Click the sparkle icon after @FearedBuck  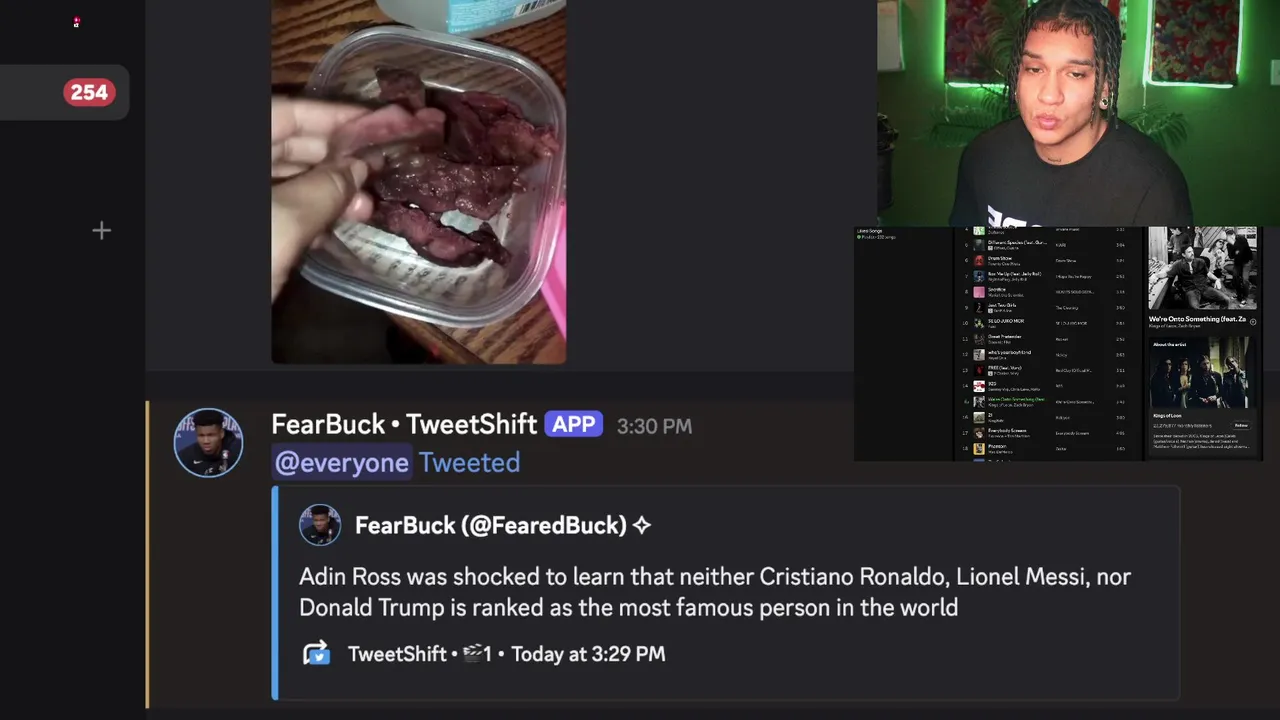[x=642, y=525]
